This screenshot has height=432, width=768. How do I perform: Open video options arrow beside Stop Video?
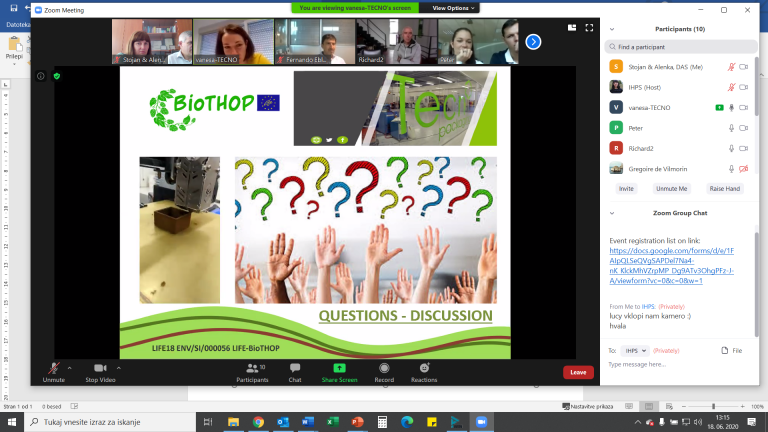click(x=119, y=368)
